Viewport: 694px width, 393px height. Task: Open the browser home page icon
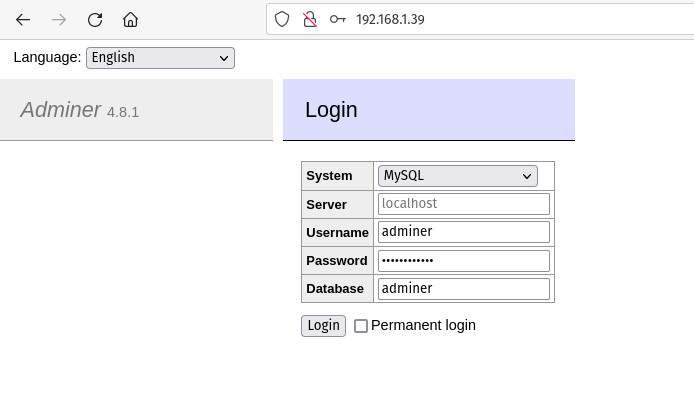pos(131,19)
